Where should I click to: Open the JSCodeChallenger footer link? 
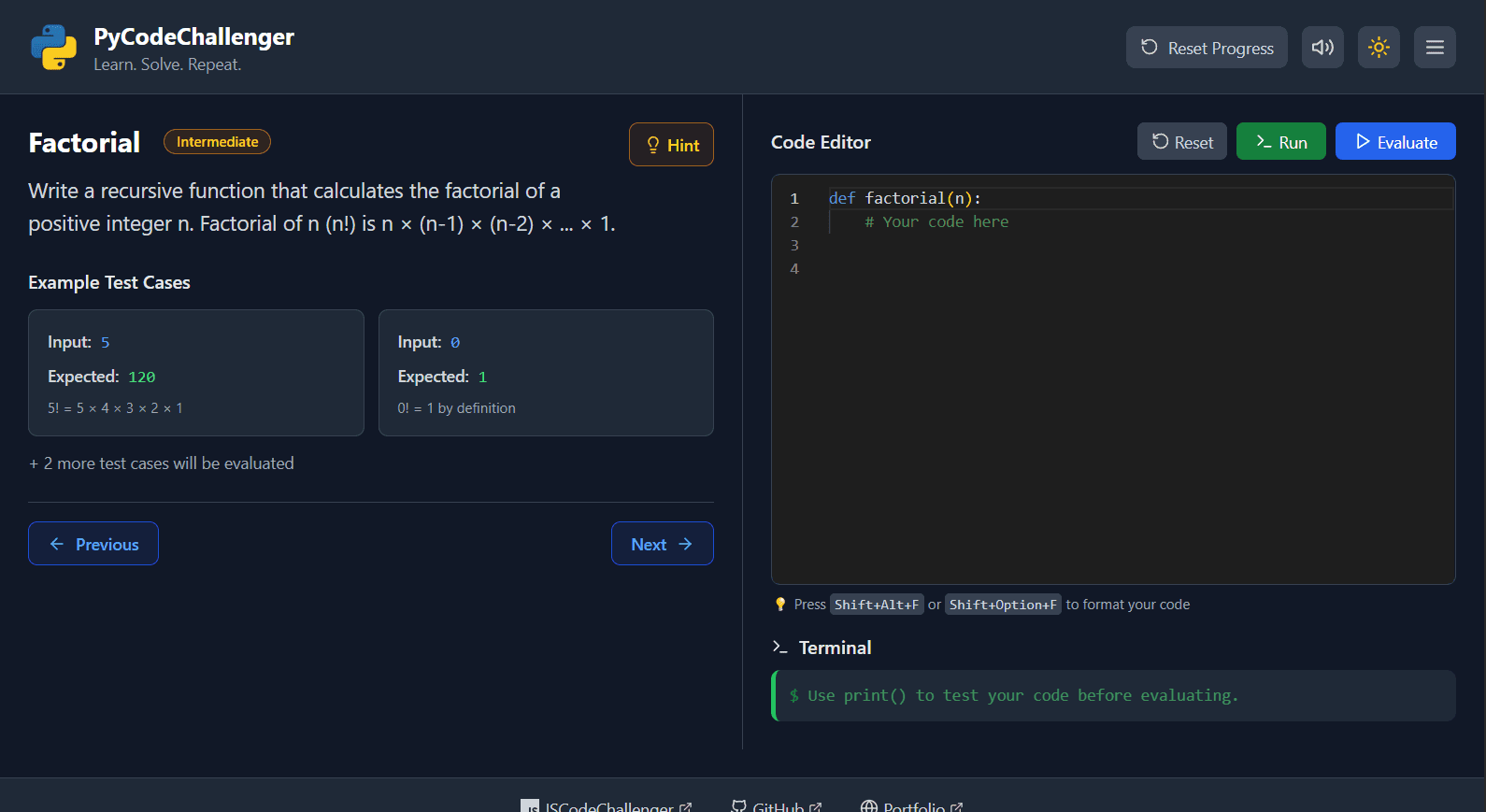(x=607, y=805)
